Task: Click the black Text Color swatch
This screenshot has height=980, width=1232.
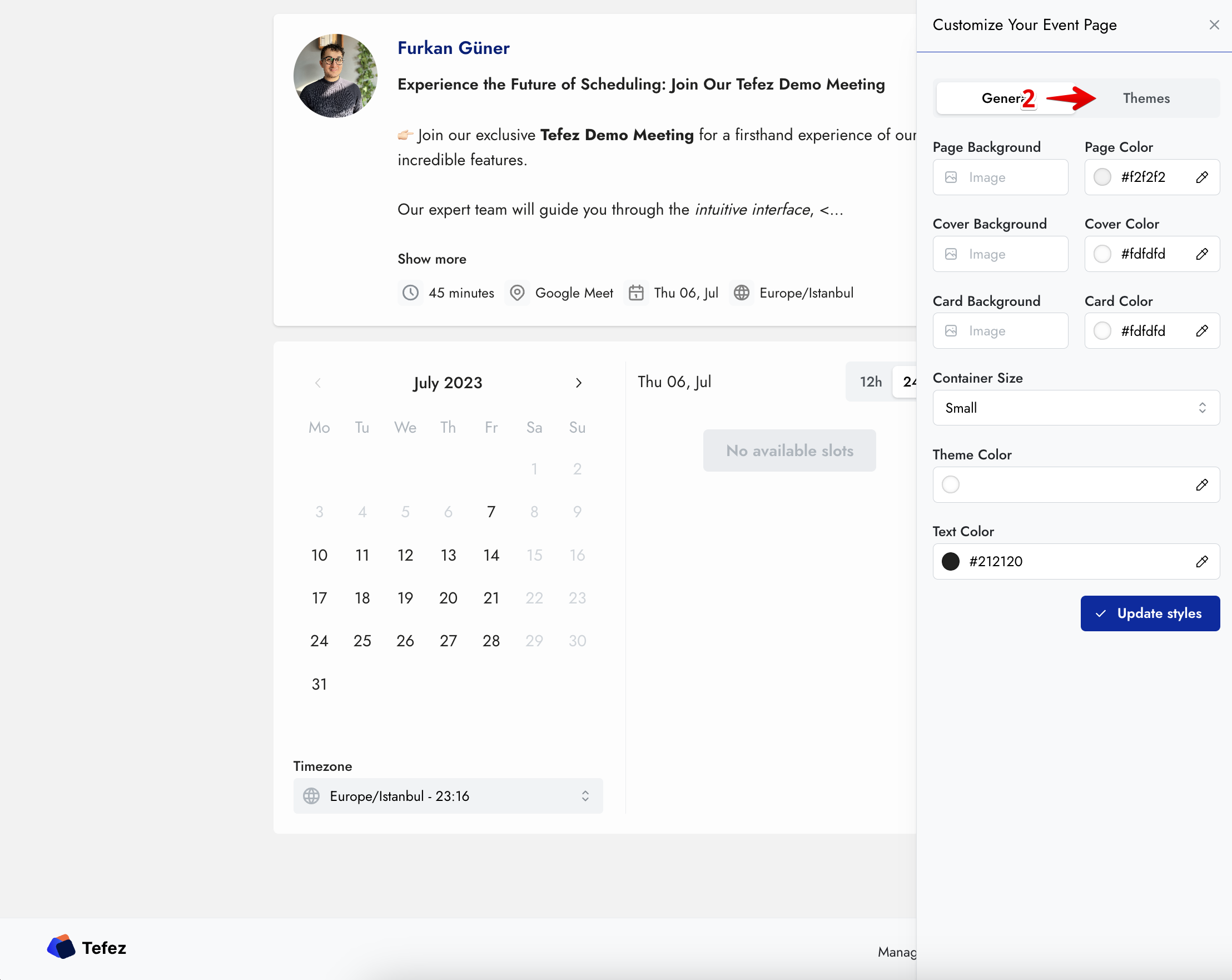Action: 950,562
